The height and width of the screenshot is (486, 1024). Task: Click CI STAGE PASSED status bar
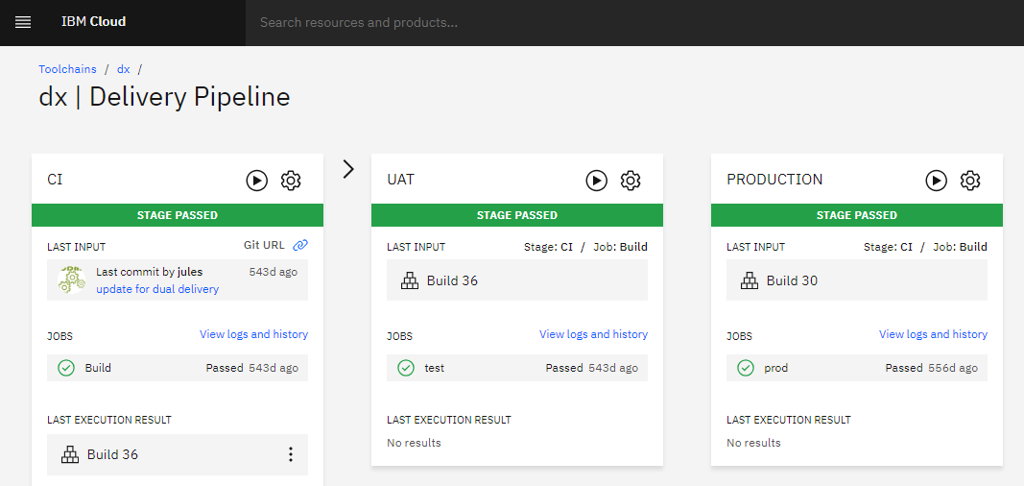click(178, 216)
